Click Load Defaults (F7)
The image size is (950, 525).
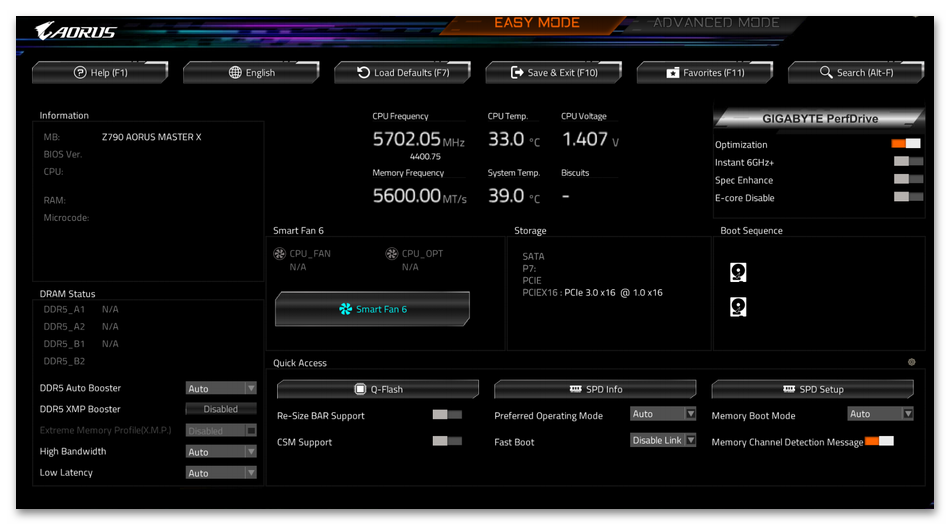click(402, 72)
